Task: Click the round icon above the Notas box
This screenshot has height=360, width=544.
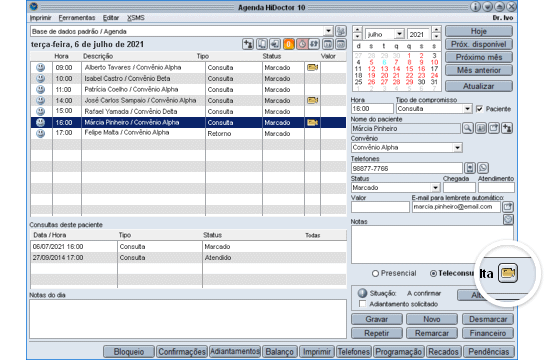Action: pyautogui.click(x=508, y=220)
